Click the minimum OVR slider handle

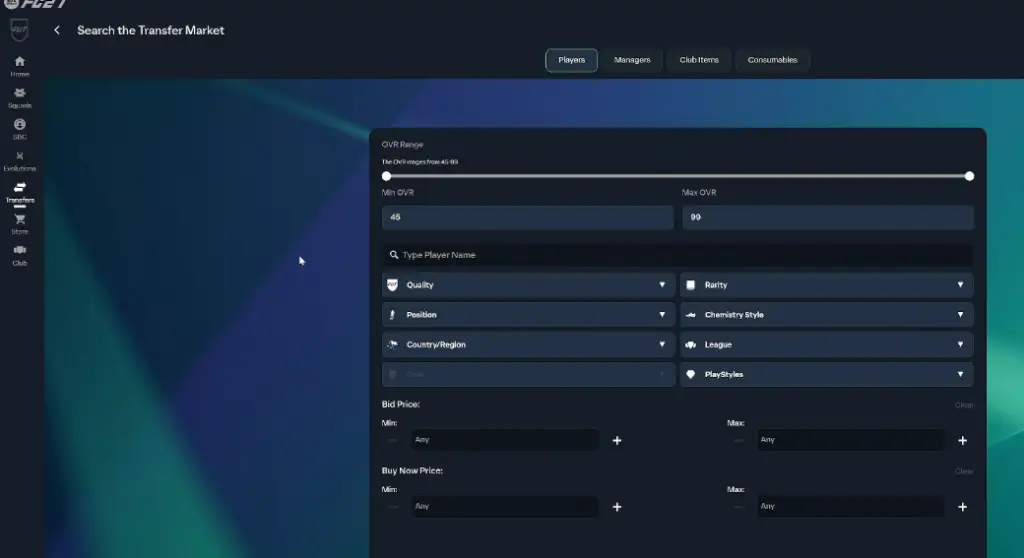point(387,176)
